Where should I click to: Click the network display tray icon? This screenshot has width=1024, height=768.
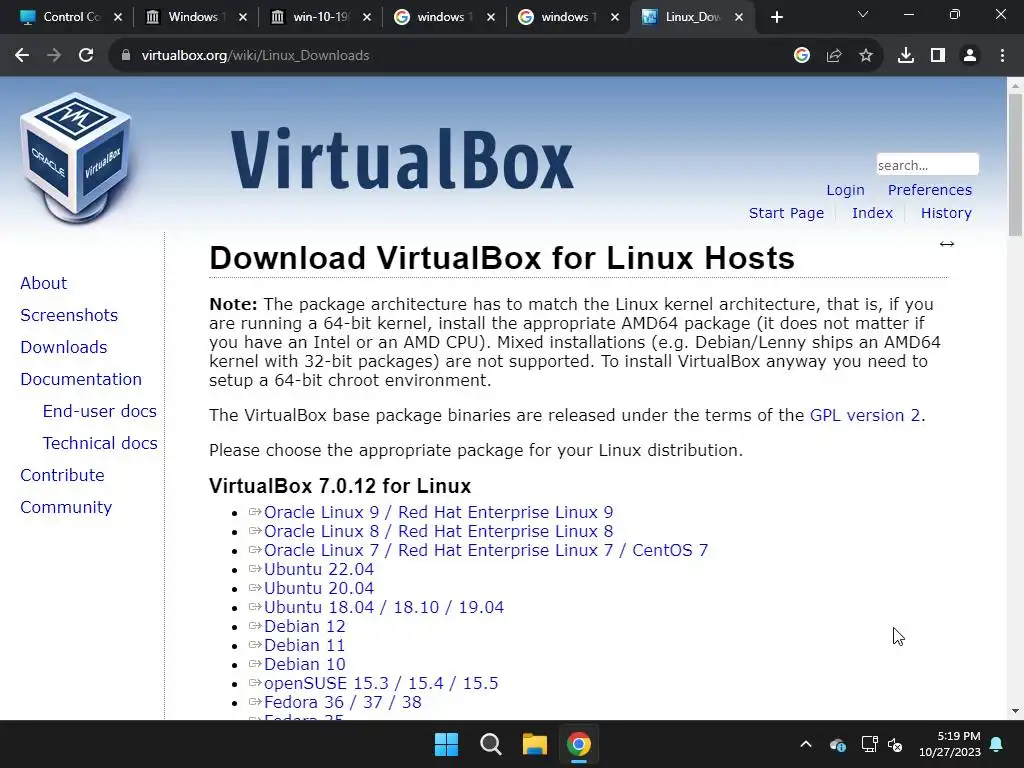869,744
